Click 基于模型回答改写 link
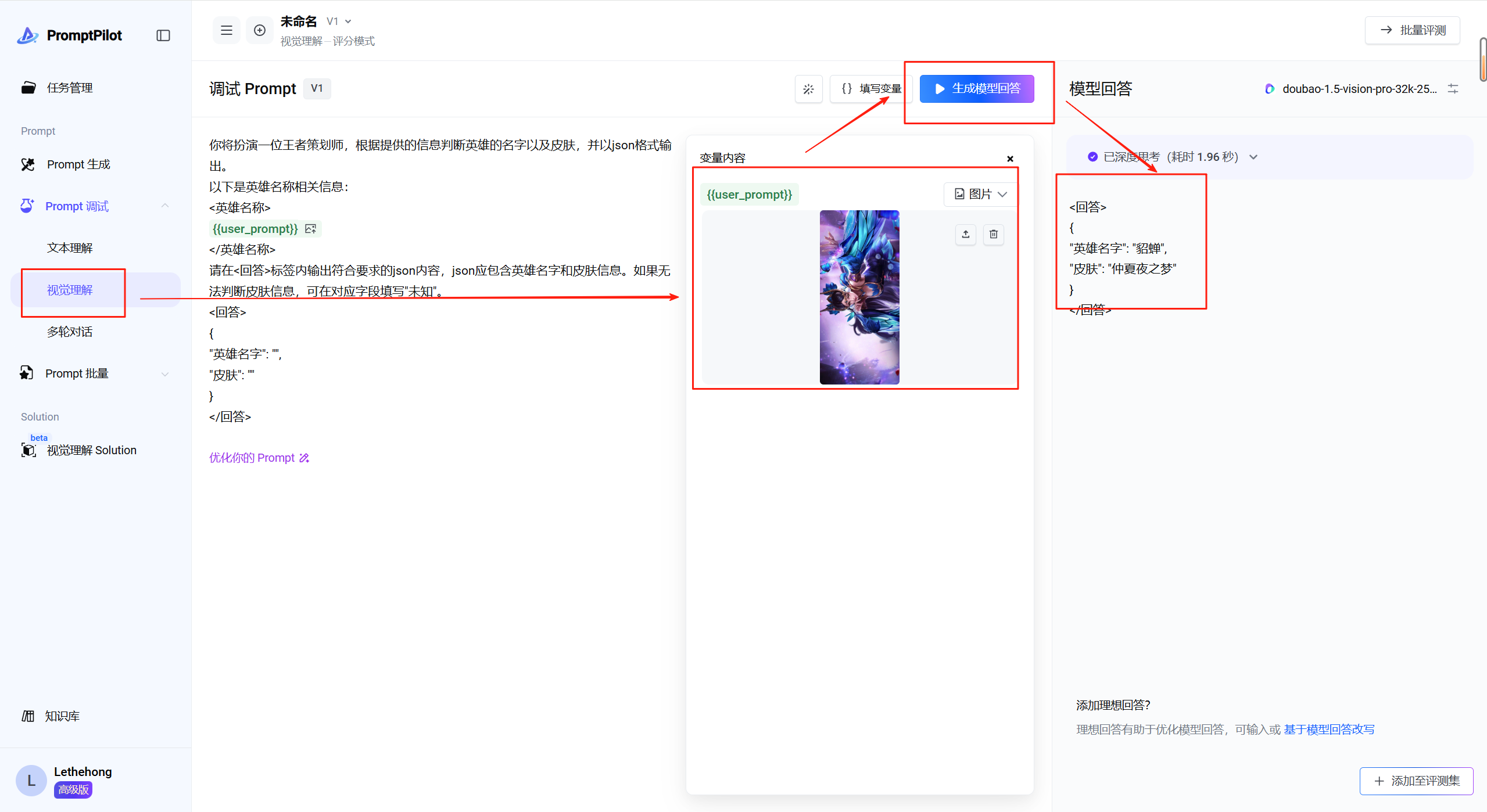The width and height of the screenshot is (1487, 812). click(x=1329, y=730)
